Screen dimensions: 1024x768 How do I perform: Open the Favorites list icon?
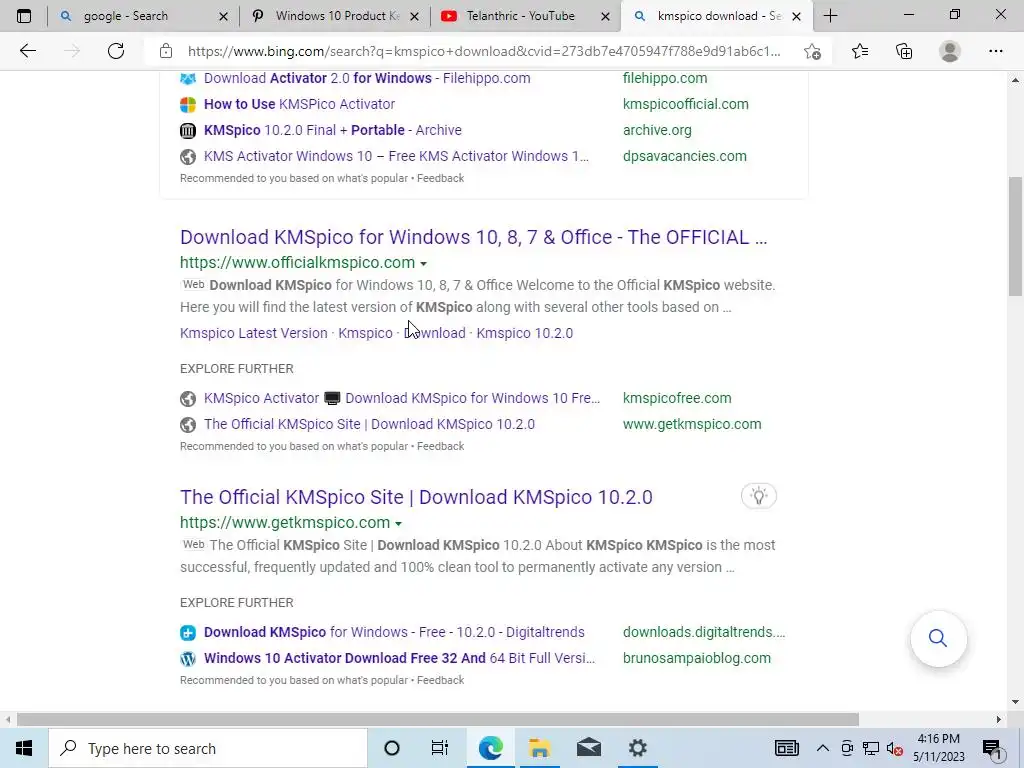860,51
